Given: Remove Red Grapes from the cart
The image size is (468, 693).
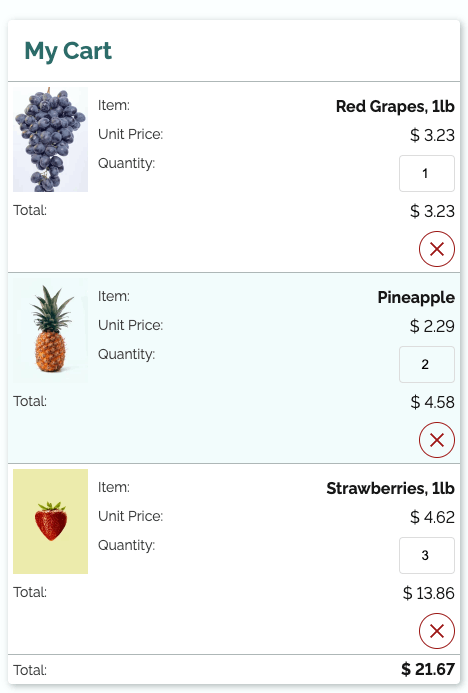Looking at the screenshot, I should pyautogui.click(x=437, y=249).
